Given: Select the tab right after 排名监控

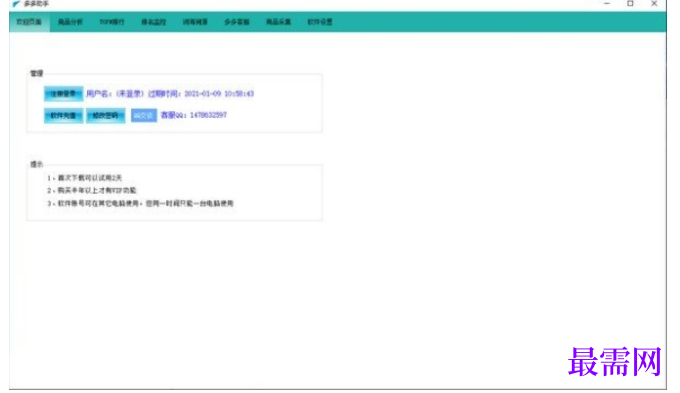Looking at the screenshot, I should pos(195,22).
